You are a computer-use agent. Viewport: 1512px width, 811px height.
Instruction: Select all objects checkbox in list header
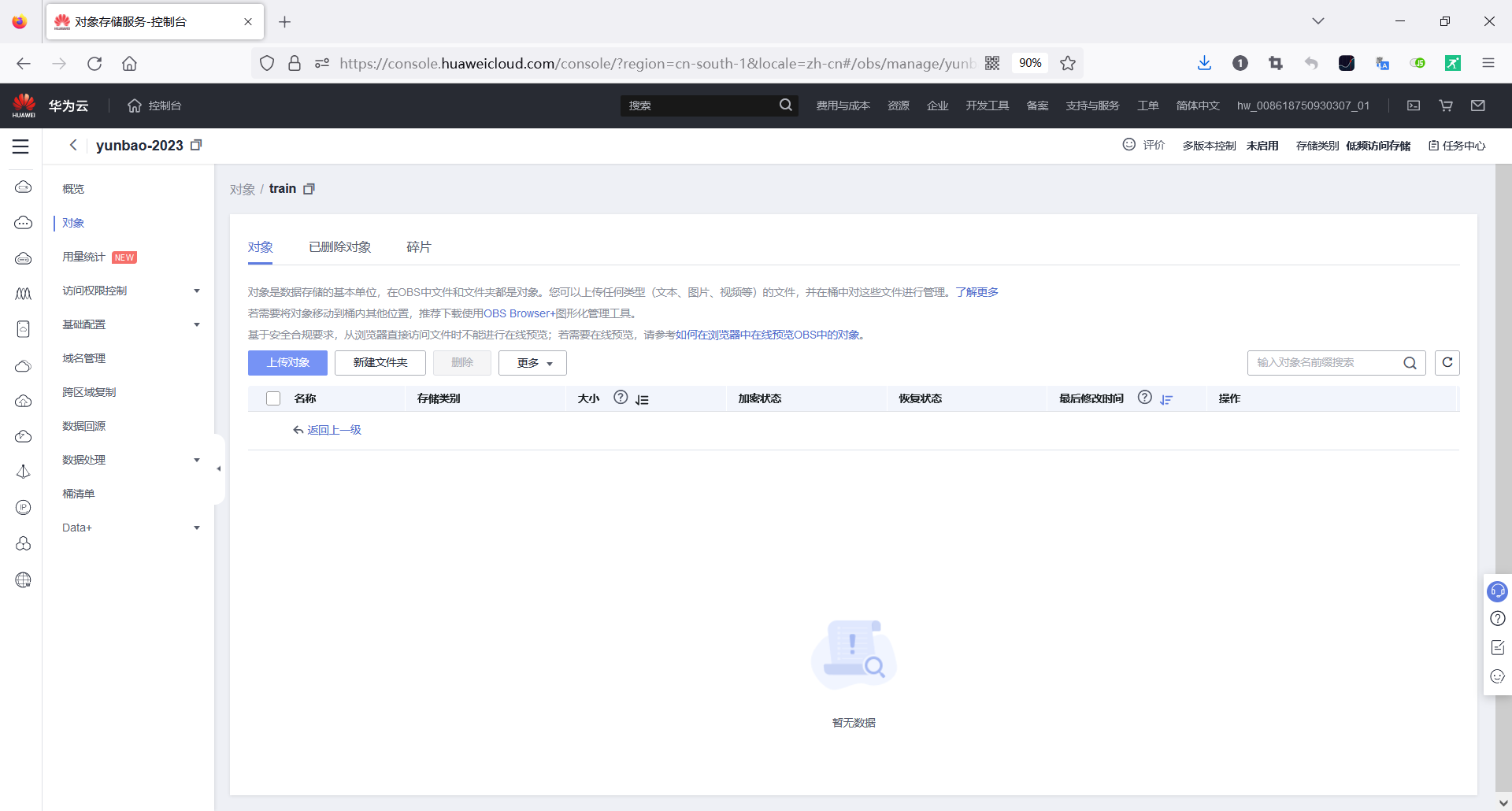272,398
